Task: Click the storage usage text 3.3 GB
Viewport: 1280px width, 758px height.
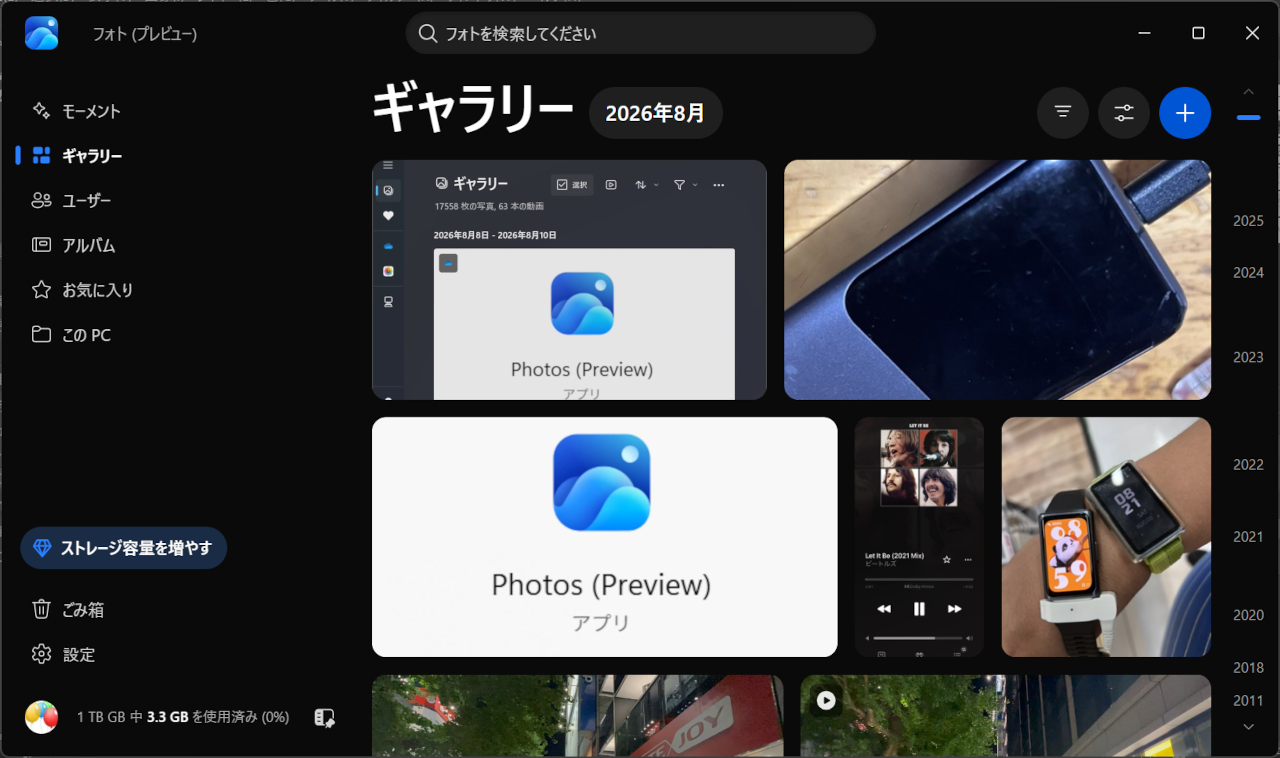Action: (x=168, y=717)
